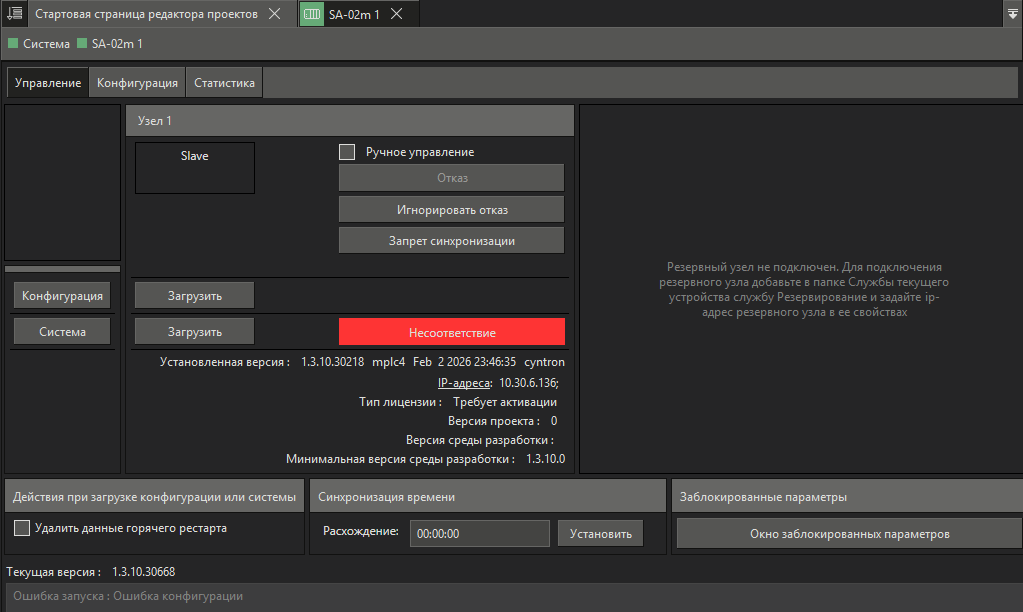
Task: Click the Запрет синхронизации button
Action: pos(451,241)
